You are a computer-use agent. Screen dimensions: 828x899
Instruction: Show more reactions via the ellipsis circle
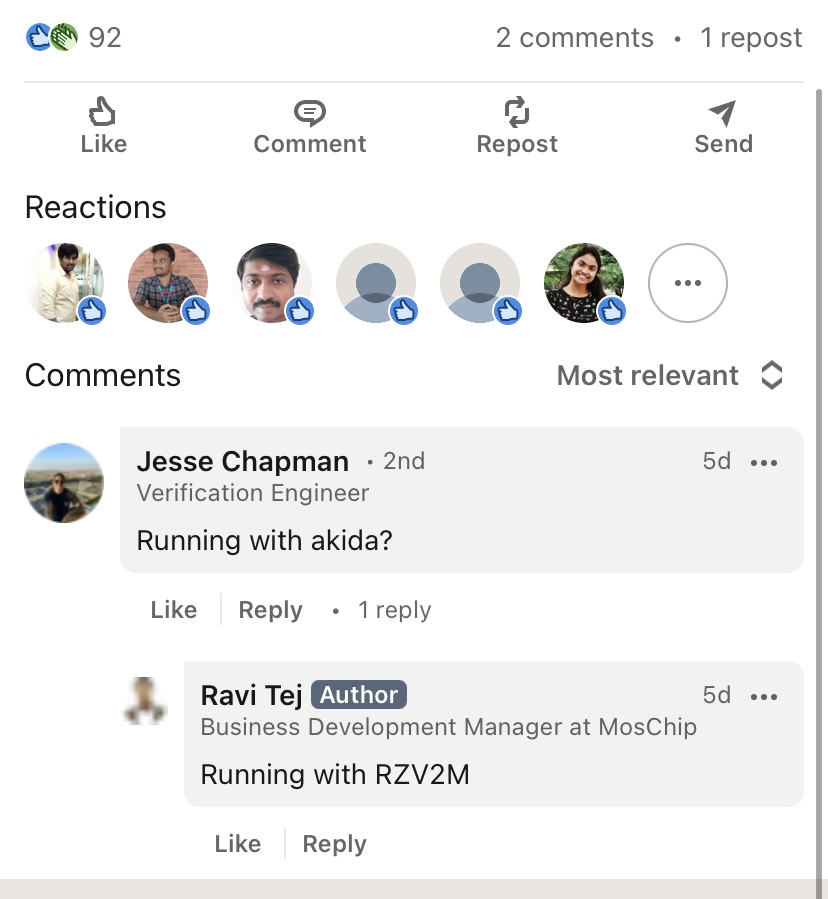[x=688, y=283]
